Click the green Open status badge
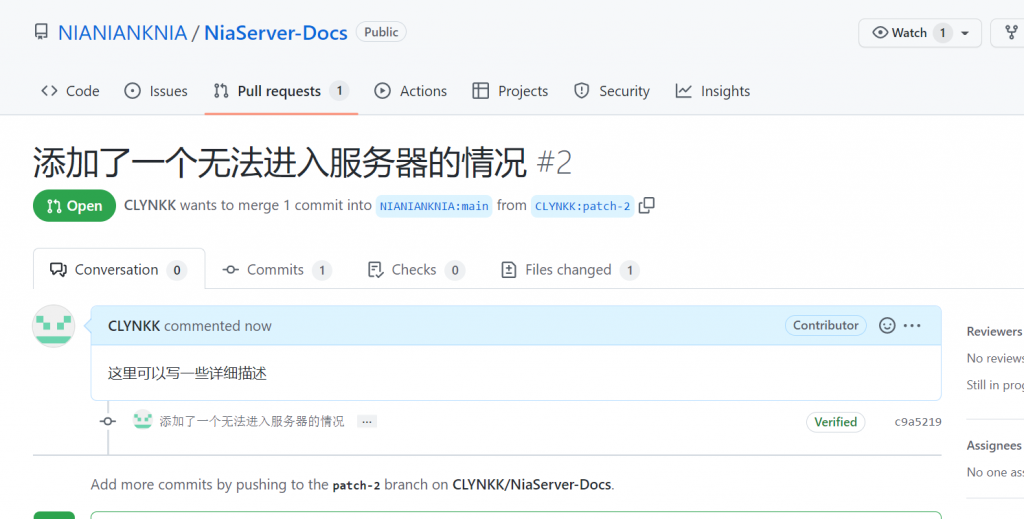1024x519 pixels. pos(74,206)
